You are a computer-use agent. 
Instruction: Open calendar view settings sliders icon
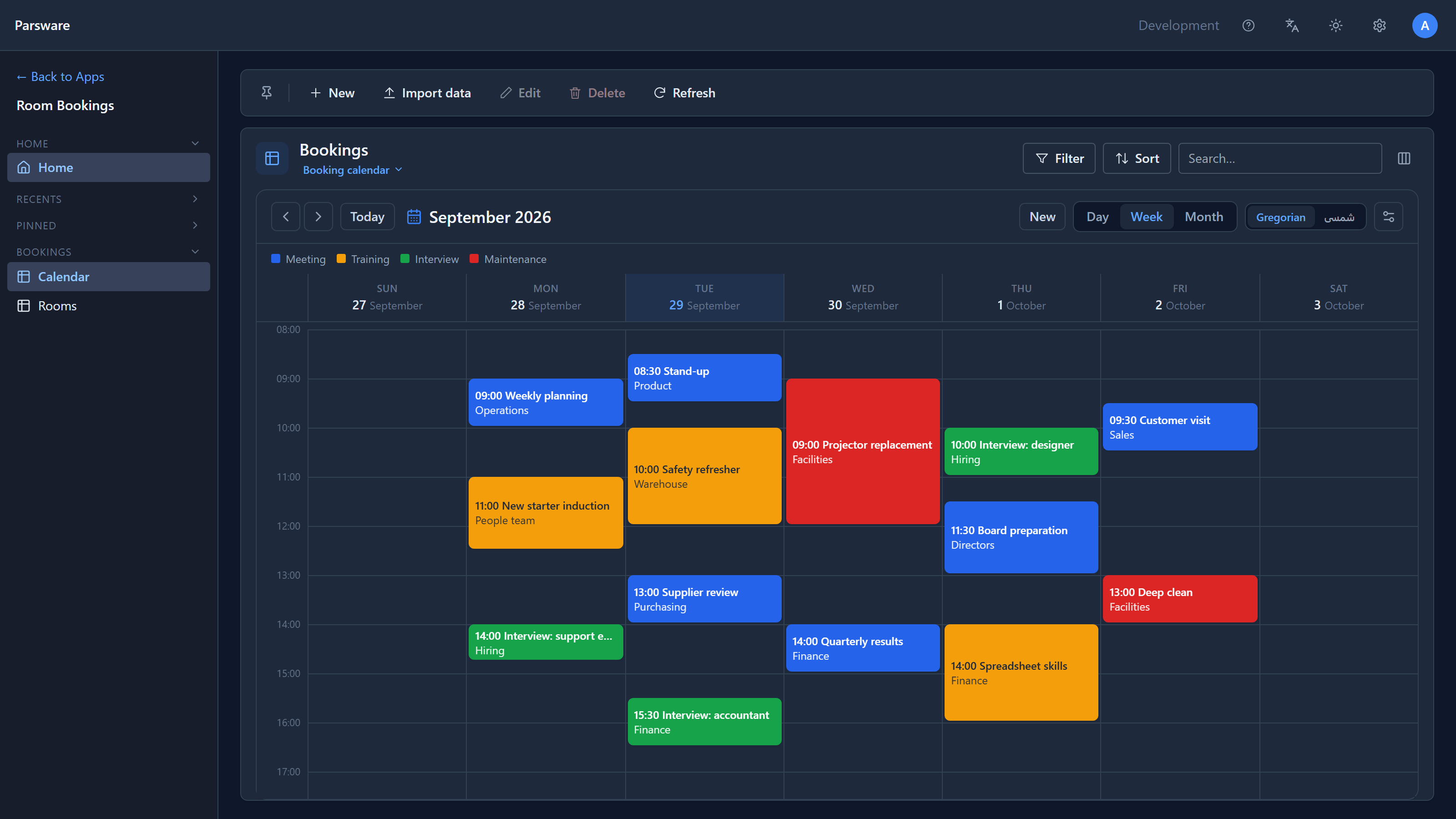coord(1388,217)
